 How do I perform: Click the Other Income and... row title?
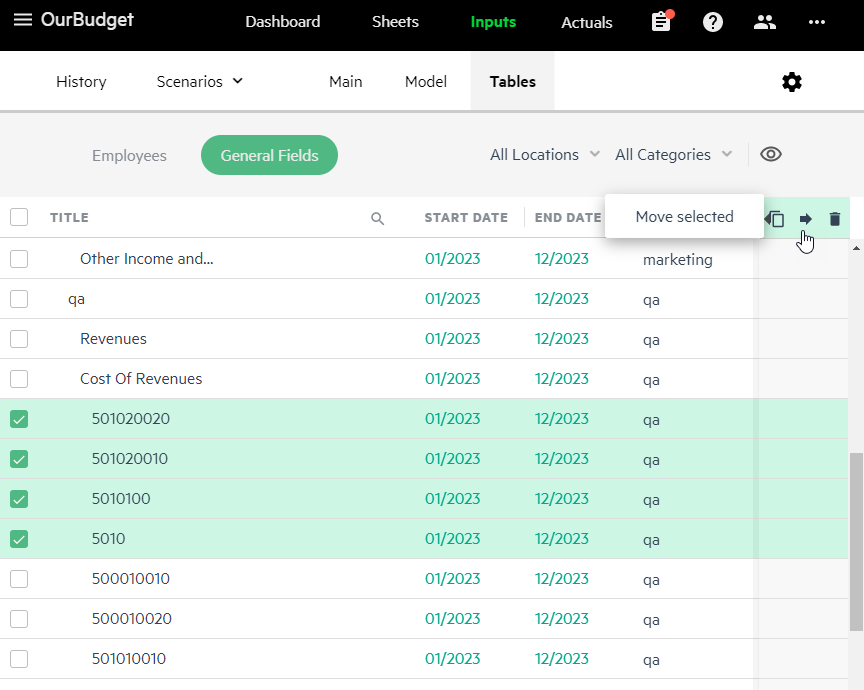tap(147, 258)
